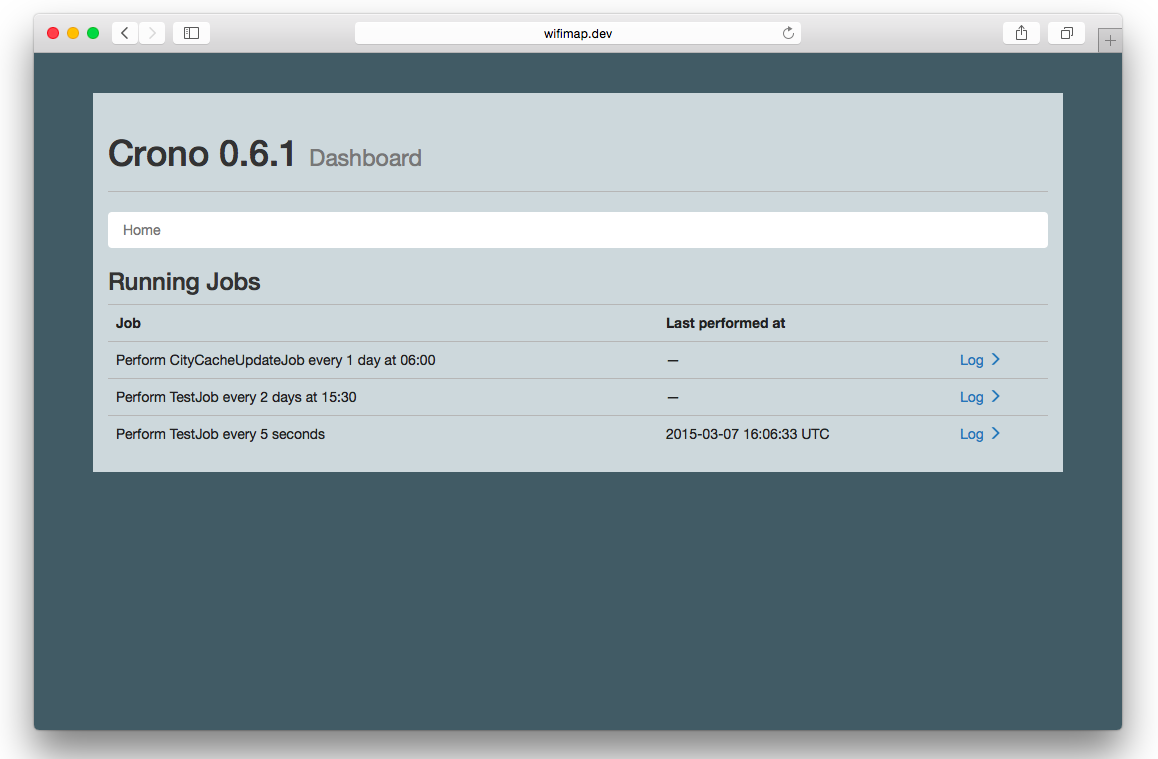1158x759 pixels.
Task: Click the wifimap.dev address bar
Action: 578,33
